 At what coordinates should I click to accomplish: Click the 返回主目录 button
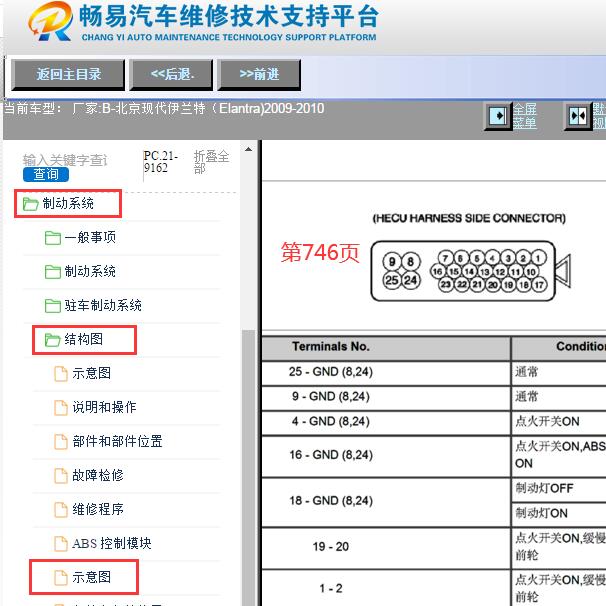[68, 75]
